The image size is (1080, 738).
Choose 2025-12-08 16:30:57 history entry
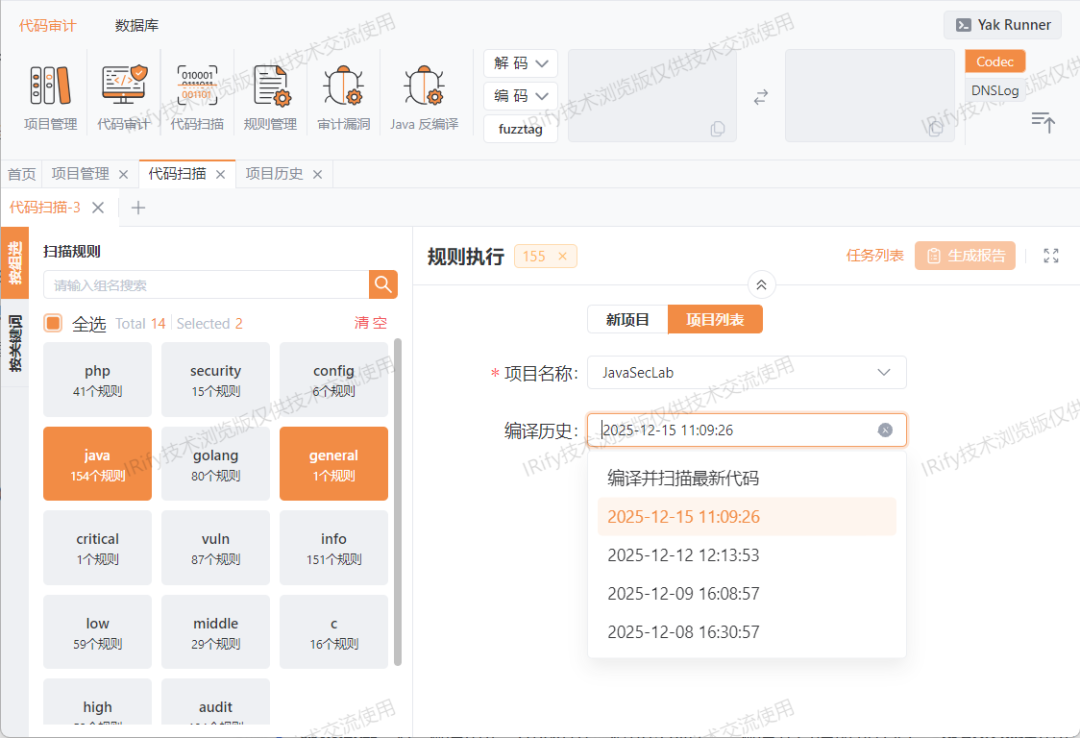[747, 633]
